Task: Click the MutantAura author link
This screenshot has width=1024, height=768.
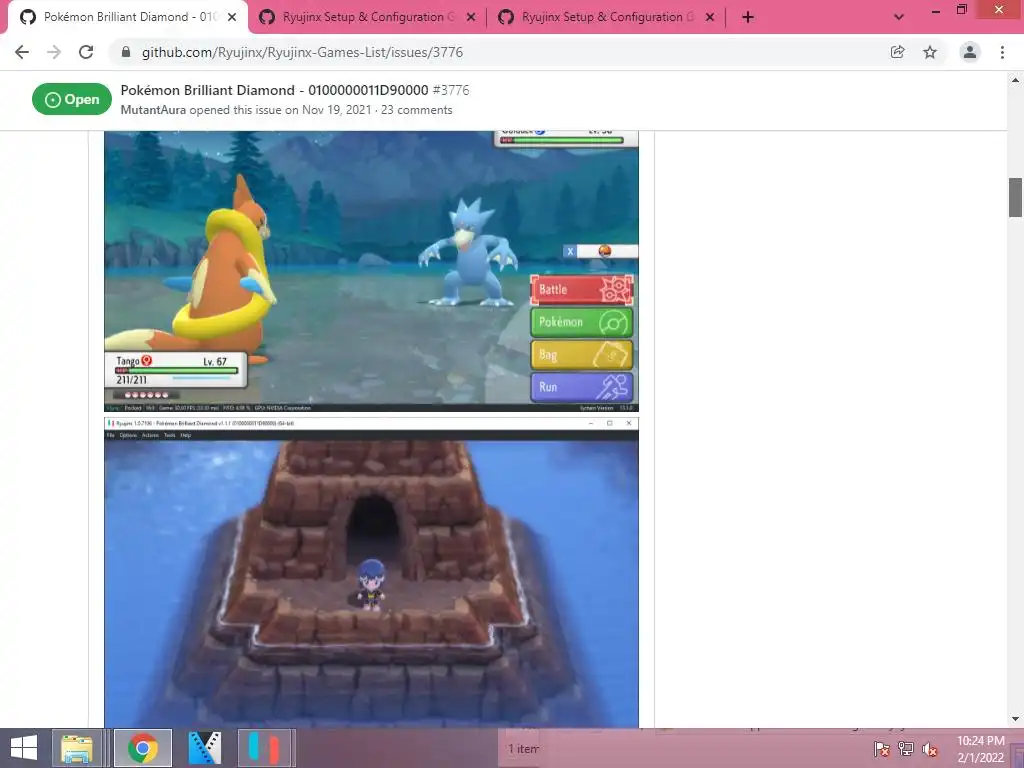Action: pos(153,110)
